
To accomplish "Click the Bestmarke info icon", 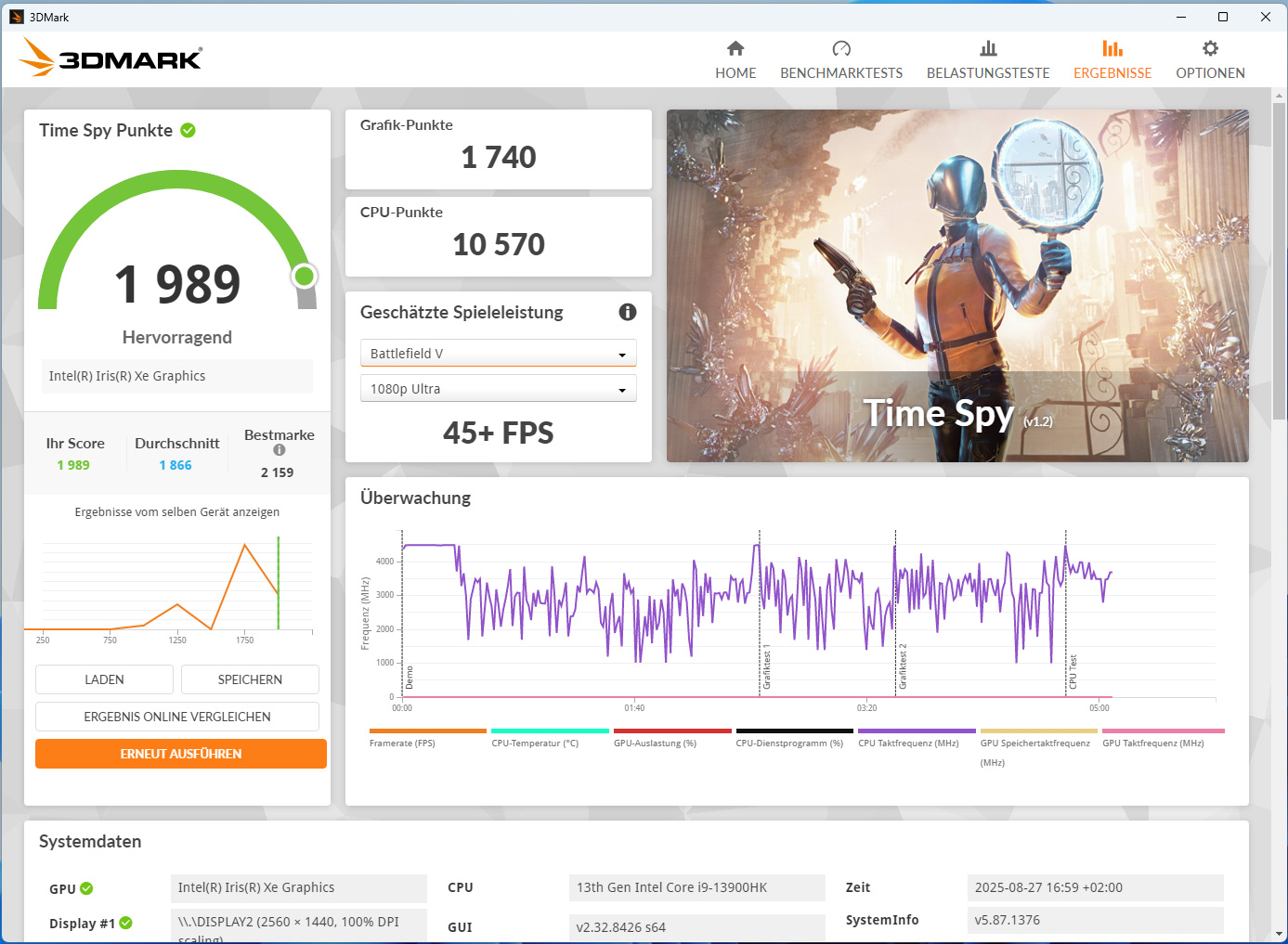I will pos(280,450).
